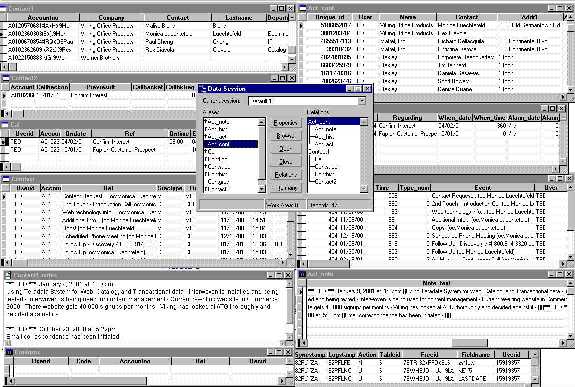Click horizontal scrollbar thumb in bottom-left table
This screenshot has width=575, height=387.
pyautogui.click(x=81, y=381)
